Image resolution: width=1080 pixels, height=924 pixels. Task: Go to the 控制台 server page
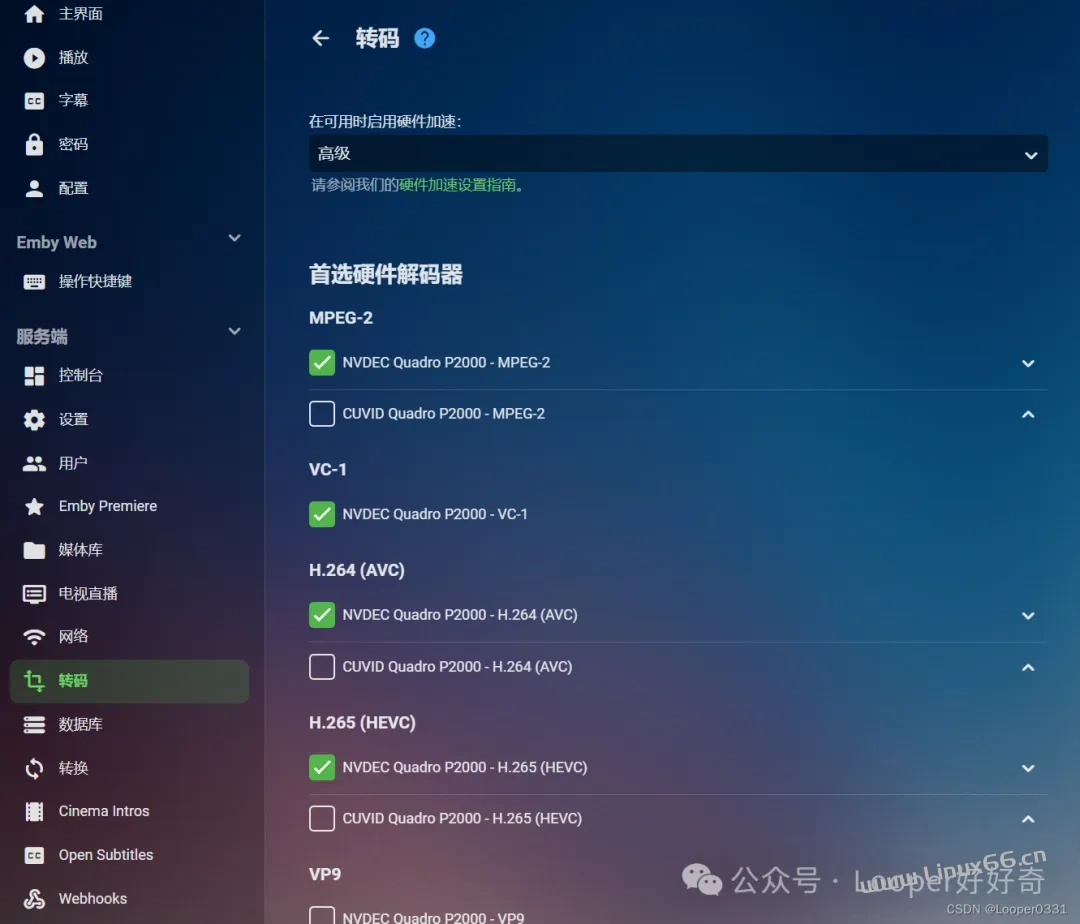(81, 375)
